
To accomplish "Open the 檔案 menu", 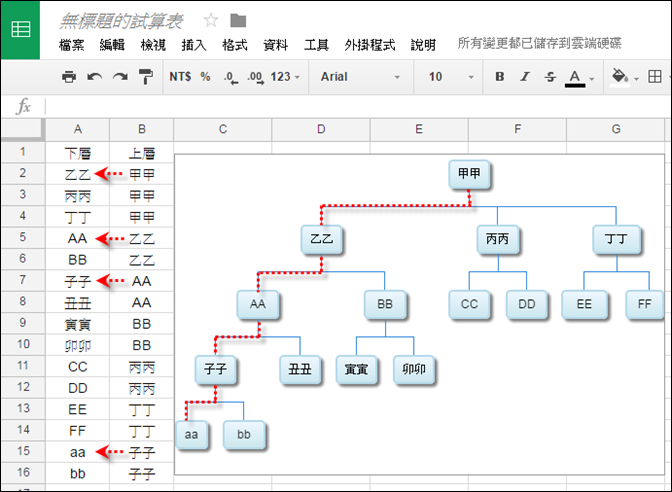I will [x=72, y=45].
